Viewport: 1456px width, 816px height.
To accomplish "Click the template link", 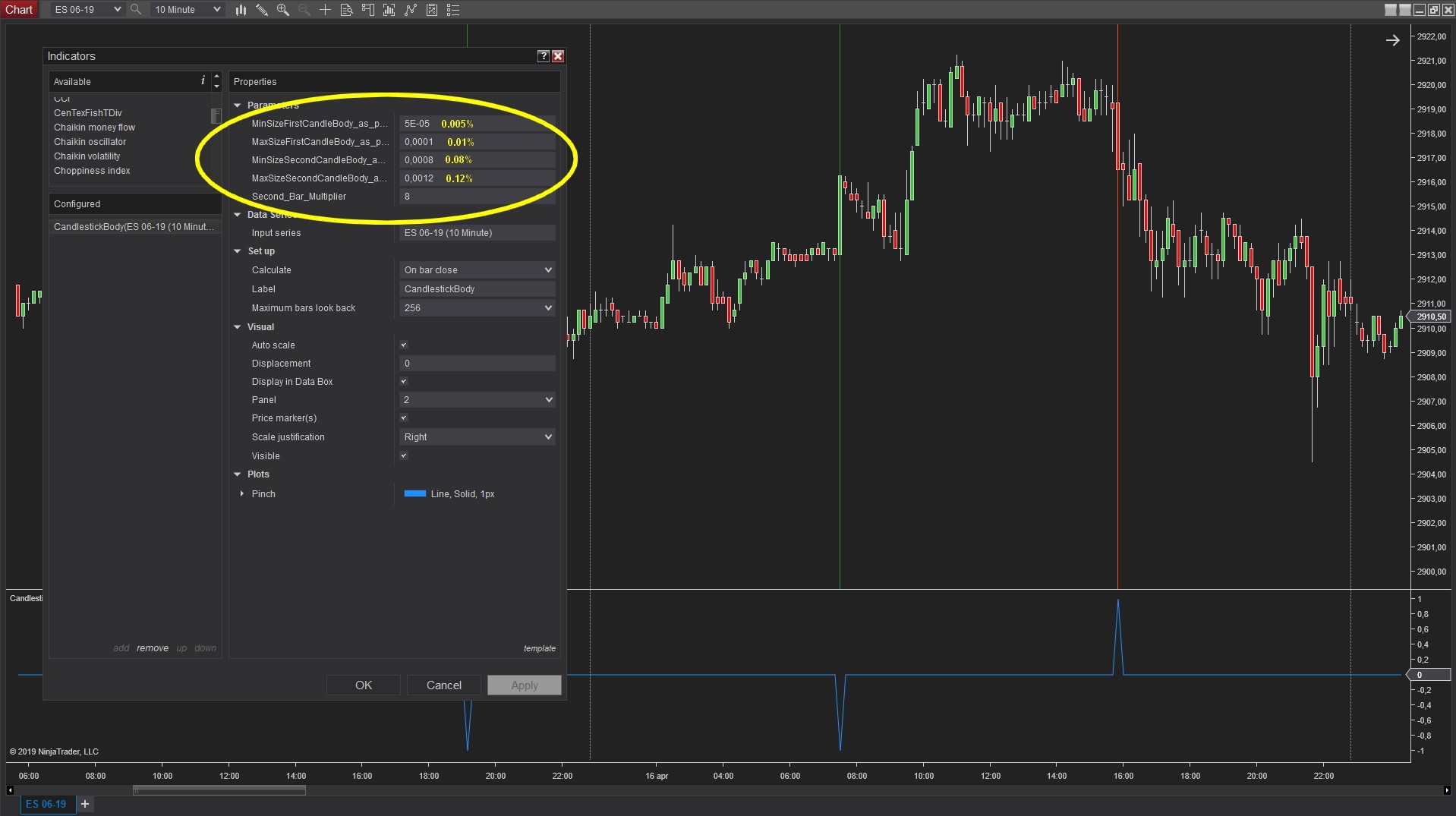I will click(x=540, y=648).
